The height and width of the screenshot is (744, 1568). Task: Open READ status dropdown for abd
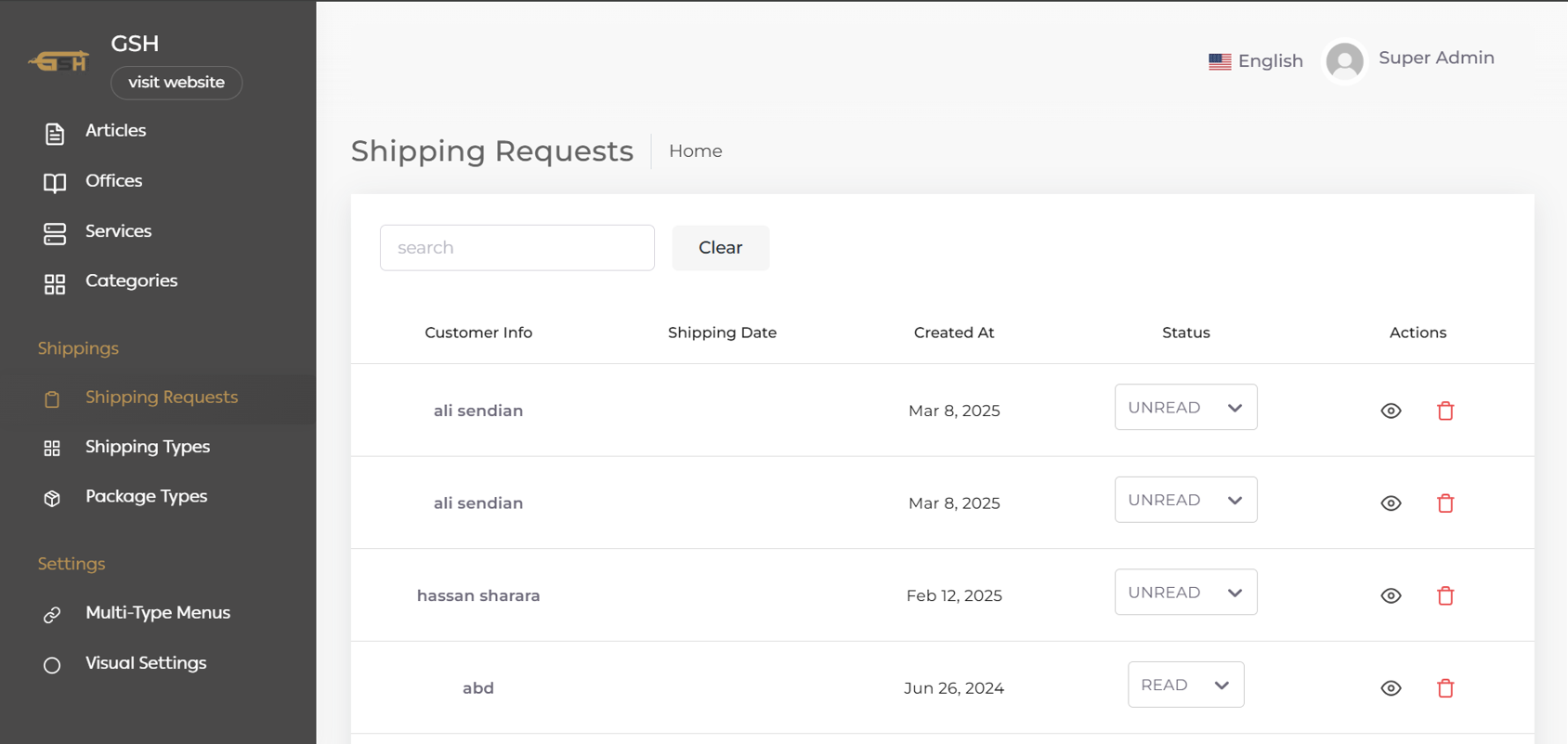point(1185,685)
